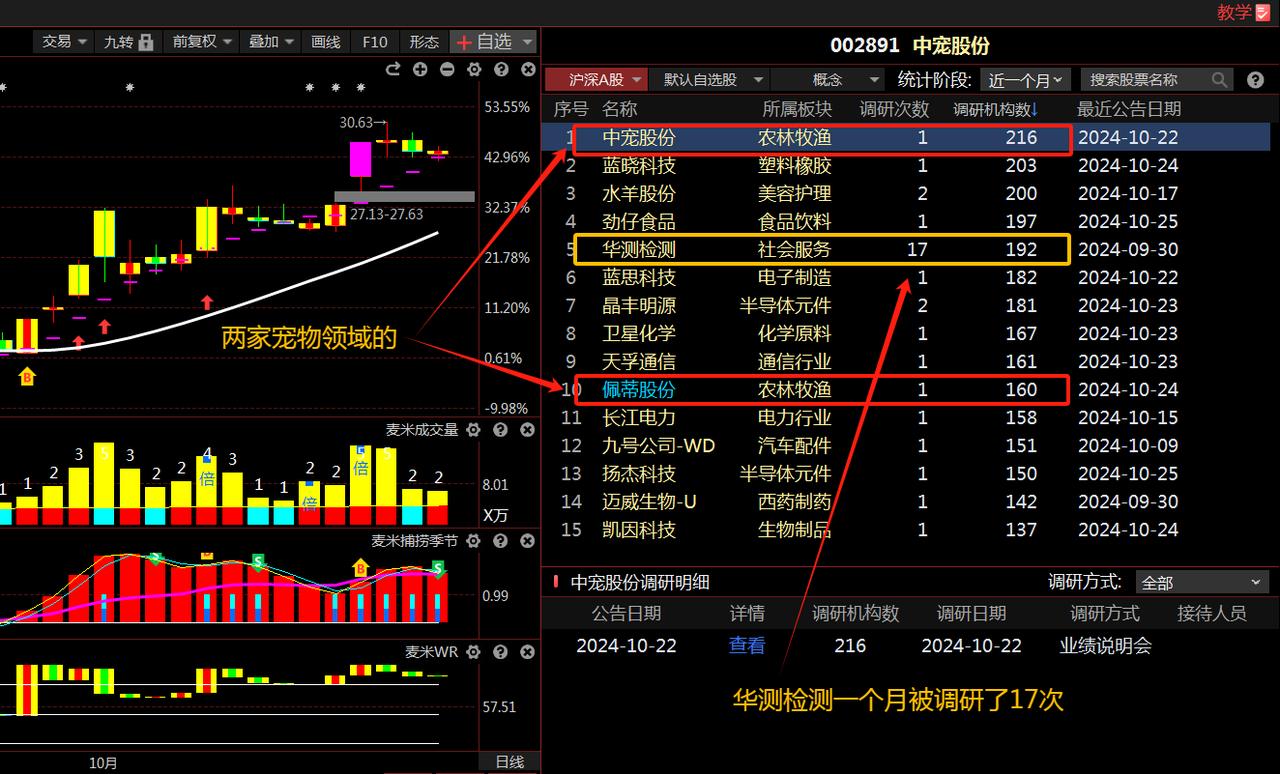Click the 调研日期 detail column header
Image resolution: width=1280 pixels, height=774 pixels.
972,614
